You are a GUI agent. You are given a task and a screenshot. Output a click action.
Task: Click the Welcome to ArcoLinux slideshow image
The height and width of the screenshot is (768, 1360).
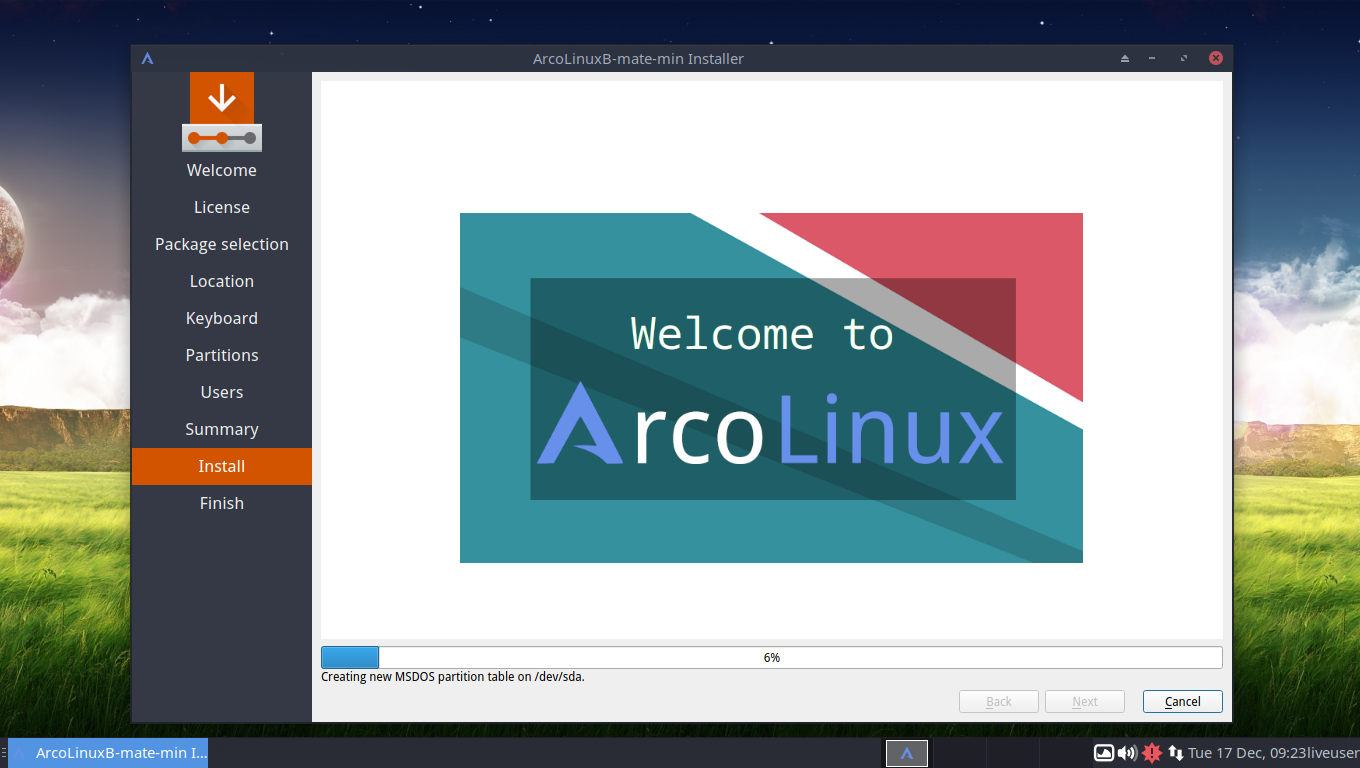(771, 388)
